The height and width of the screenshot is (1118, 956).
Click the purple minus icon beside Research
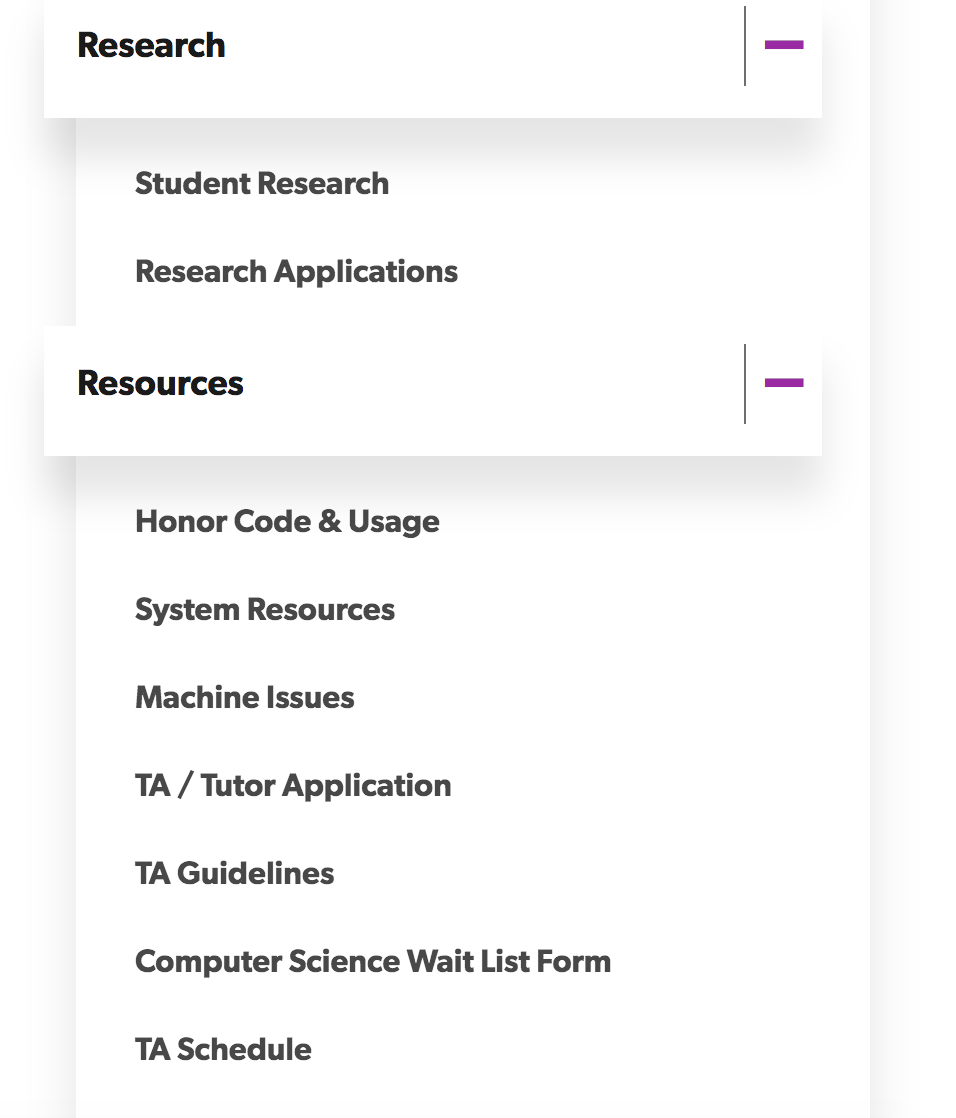coord(783,45)
